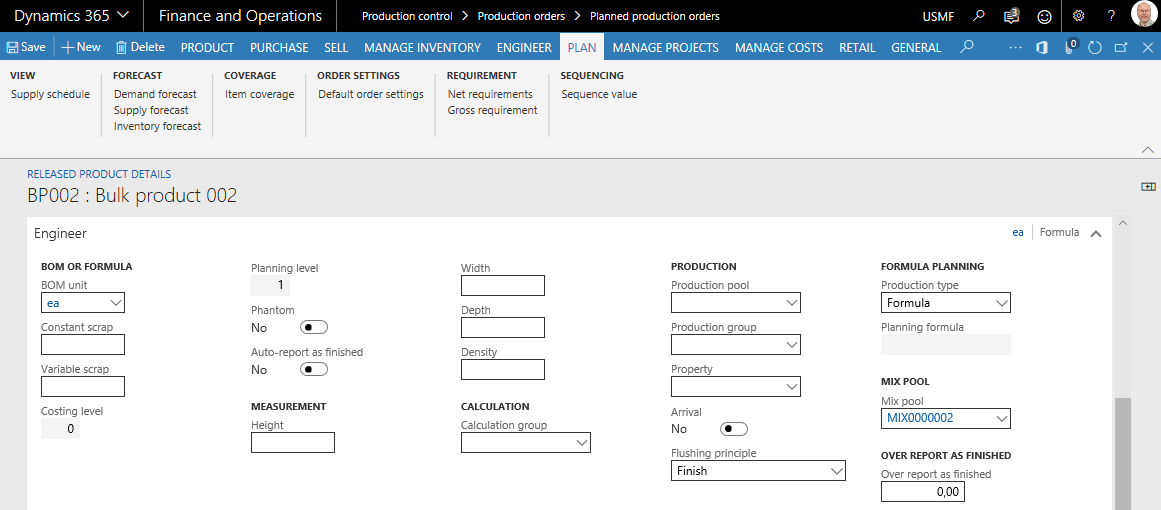Open Default order settings
The width and height of the screenshot is (1161, 510).
pyautogui.click(x=371, y=94)
